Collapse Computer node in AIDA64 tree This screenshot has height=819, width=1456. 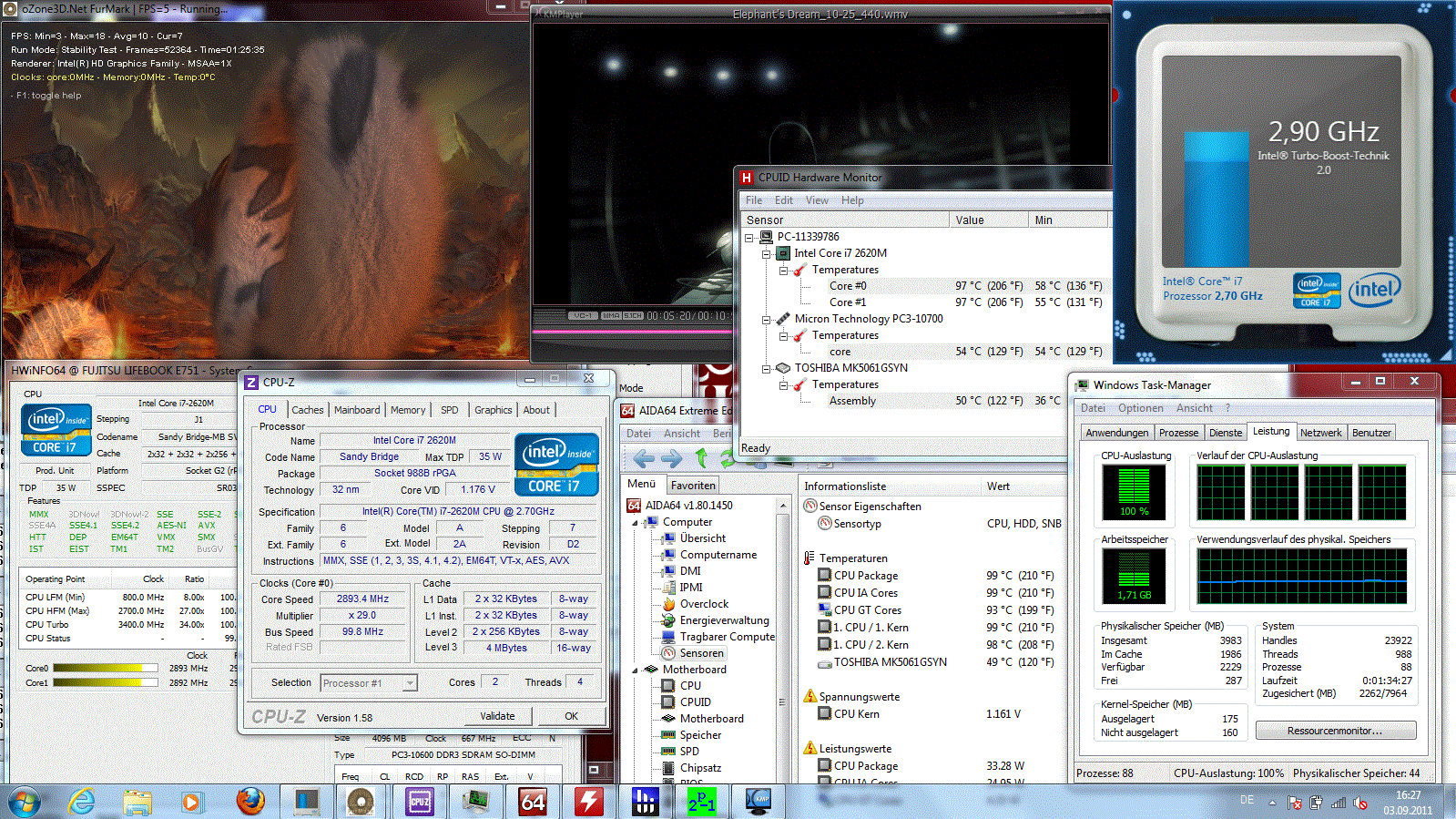pyautogui.click(x=636, y=523)
